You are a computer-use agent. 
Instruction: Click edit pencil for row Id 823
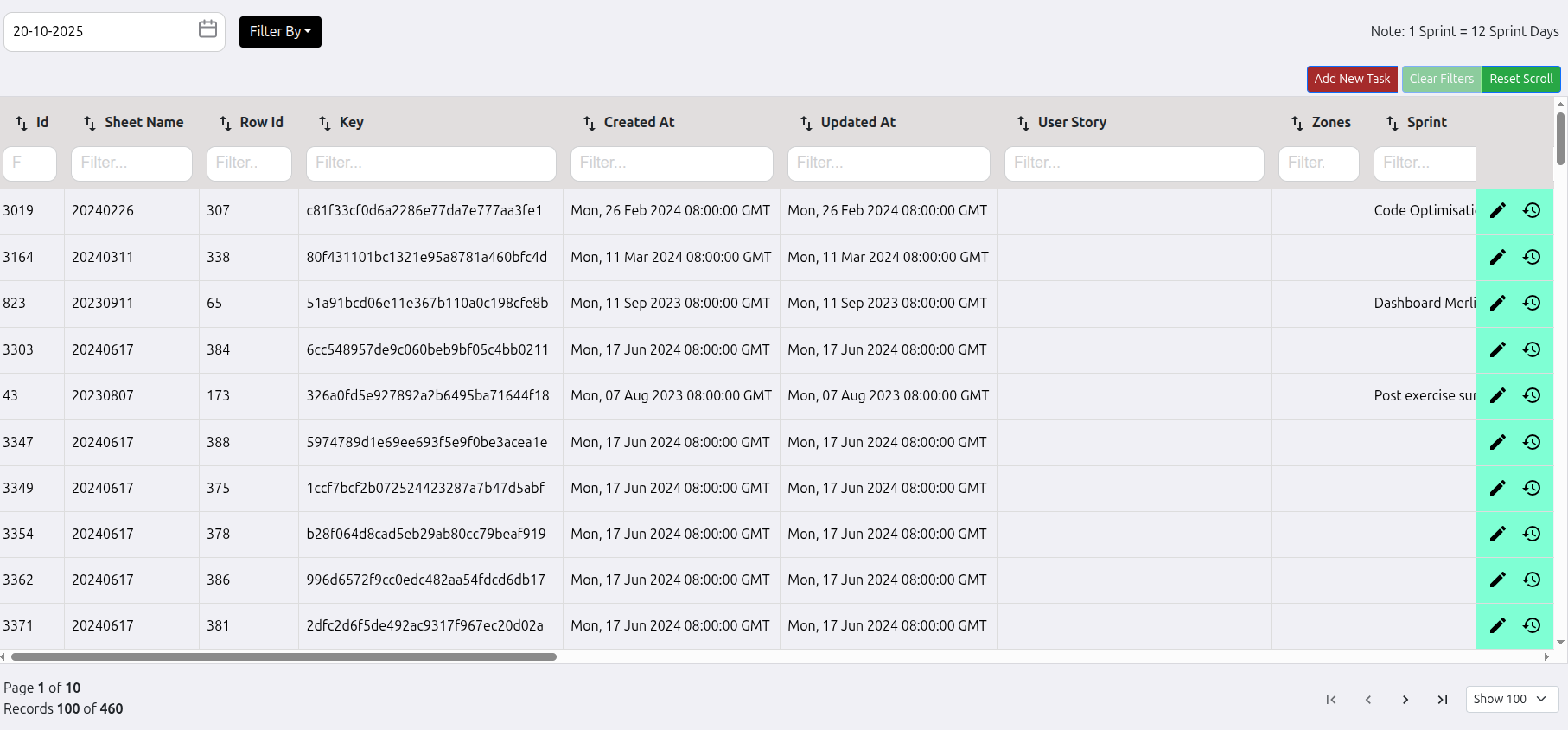click(1497, 303)
